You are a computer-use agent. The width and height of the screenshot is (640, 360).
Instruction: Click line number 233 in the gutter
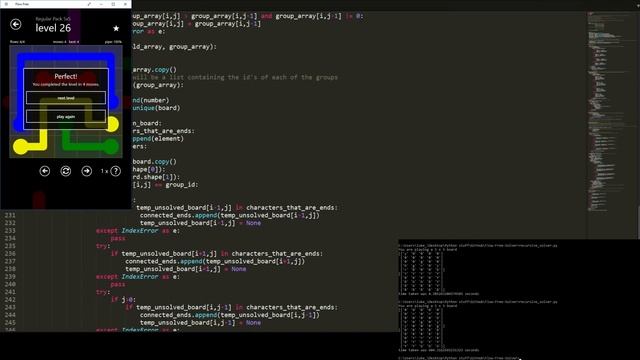(10, 231)
